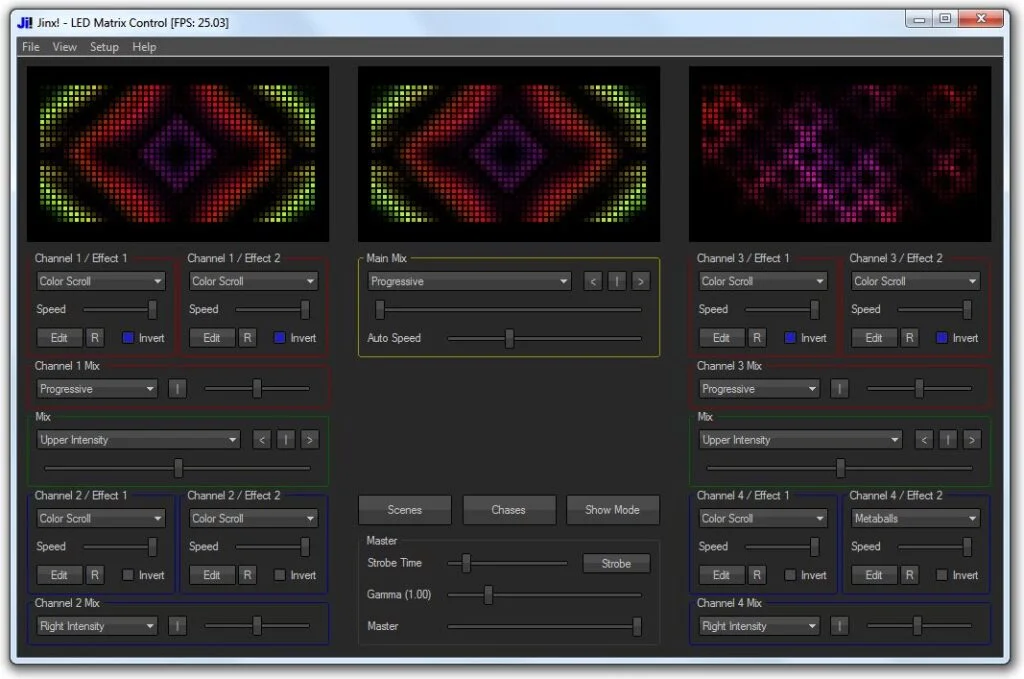This screenshot has width=1024, height=679.
Task: Click the R button for Channel 1 / Effect 1
Action: click(x=95, y=338)
